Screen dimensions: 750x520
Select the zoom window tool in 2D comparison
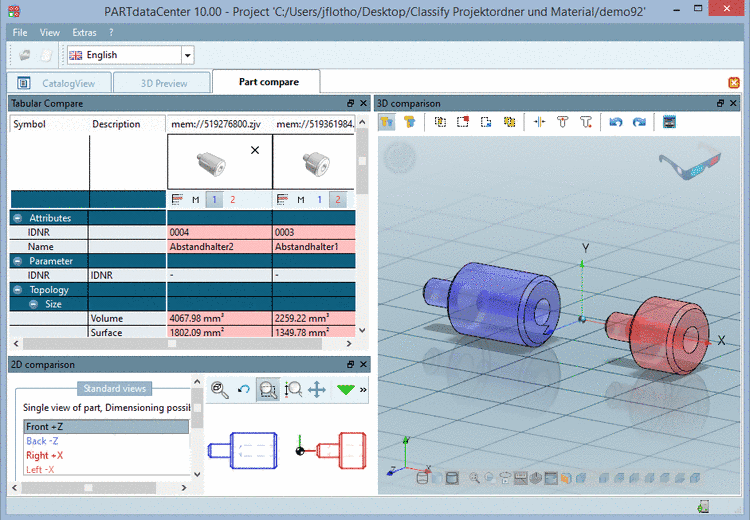[x=267, y=390]
